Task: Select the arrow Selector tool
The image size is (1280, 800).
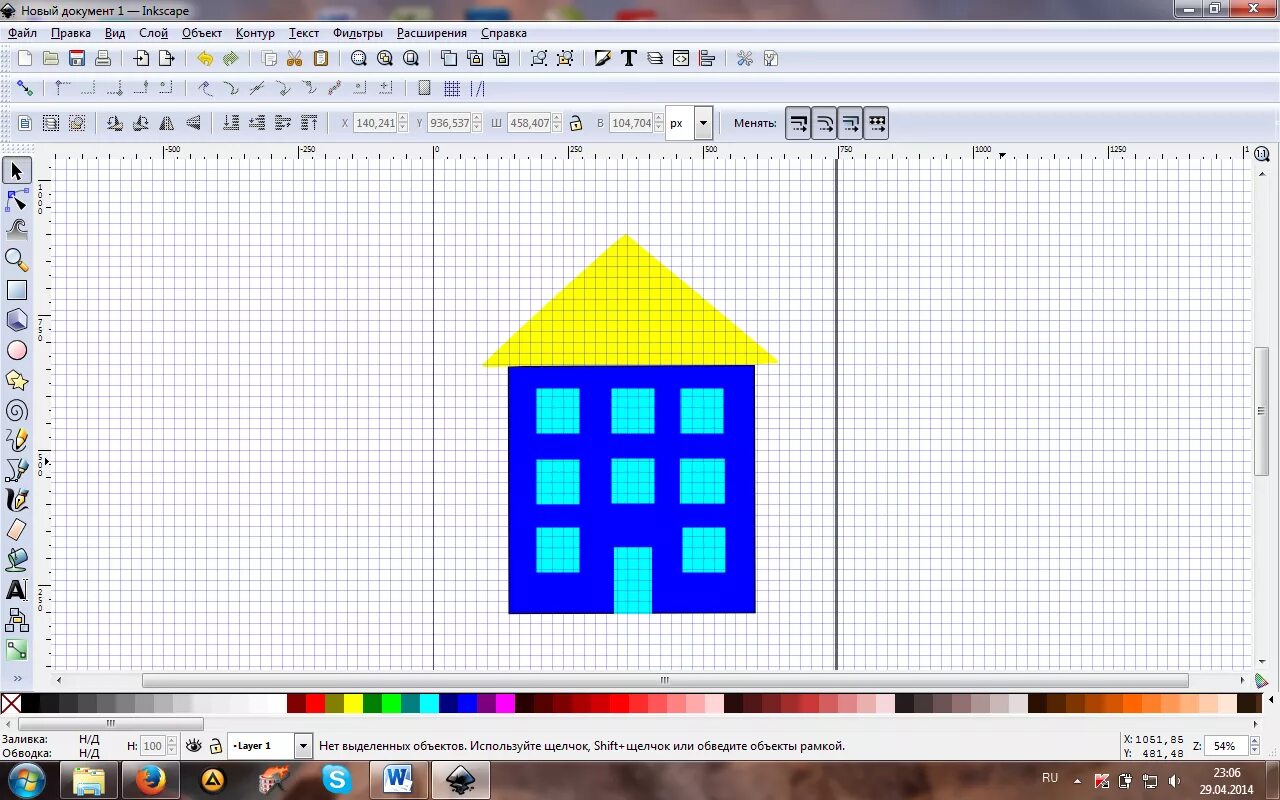Action: point(17,171)
